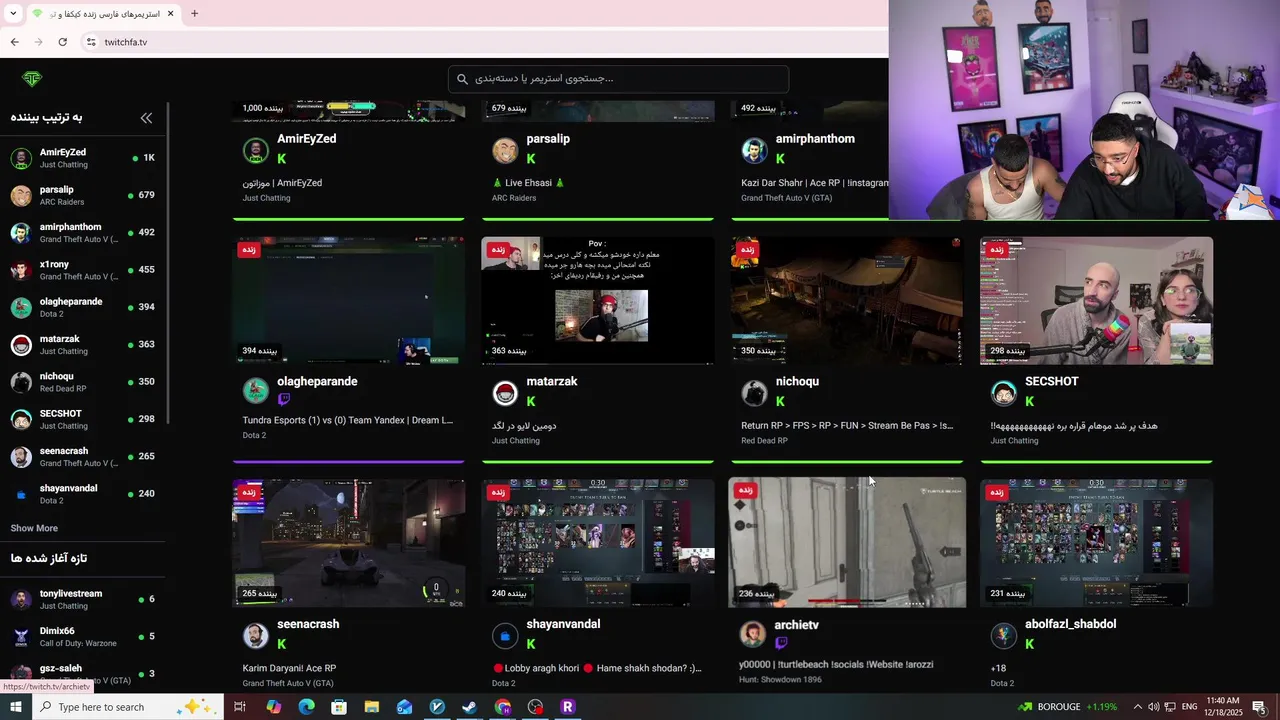
Task: Open File Explorer from taskbar
Action: click(371, 707)
